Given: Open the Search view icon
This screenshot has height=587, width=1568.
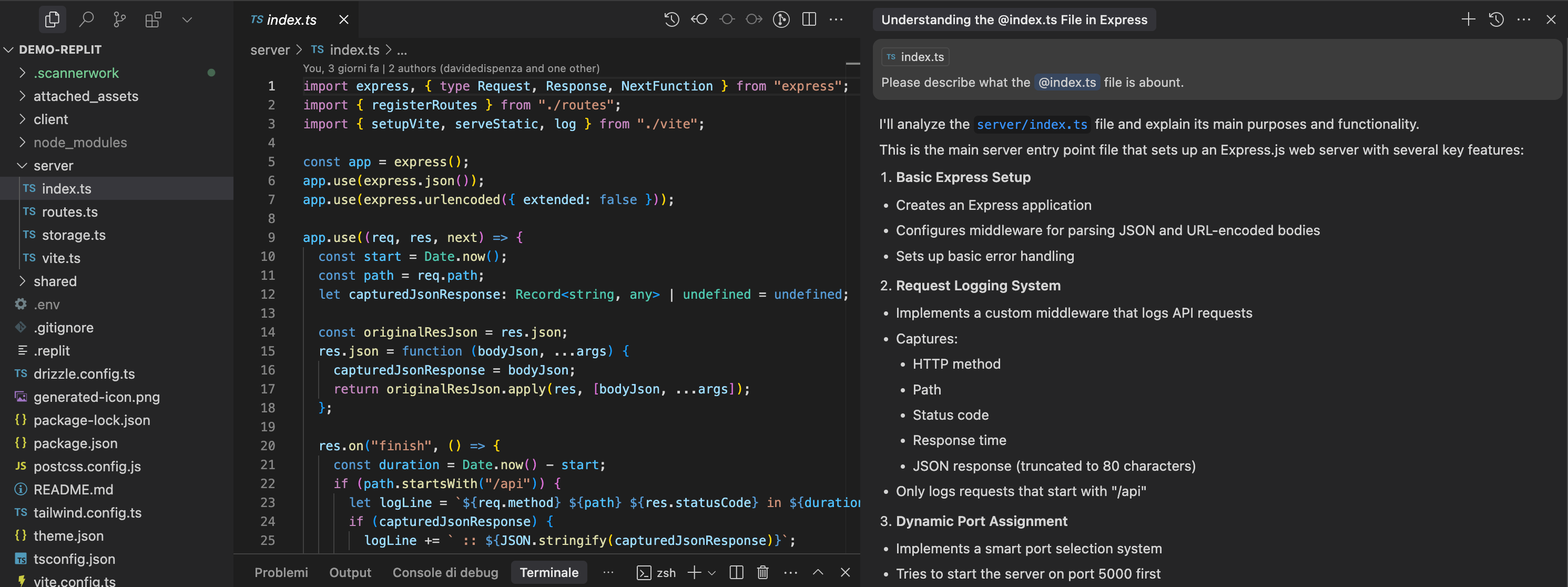Looking at the screenshot, I should coord(86,19).
